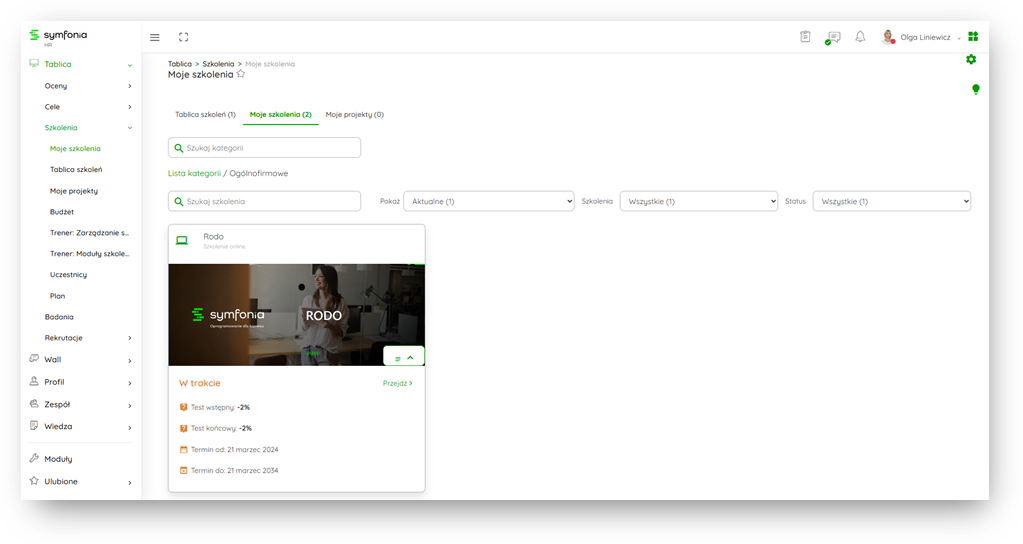Click the Ulubione star icon in sidebar
Image resolution: width=1023 pixels, height=544 pixels.
point(34,481)
